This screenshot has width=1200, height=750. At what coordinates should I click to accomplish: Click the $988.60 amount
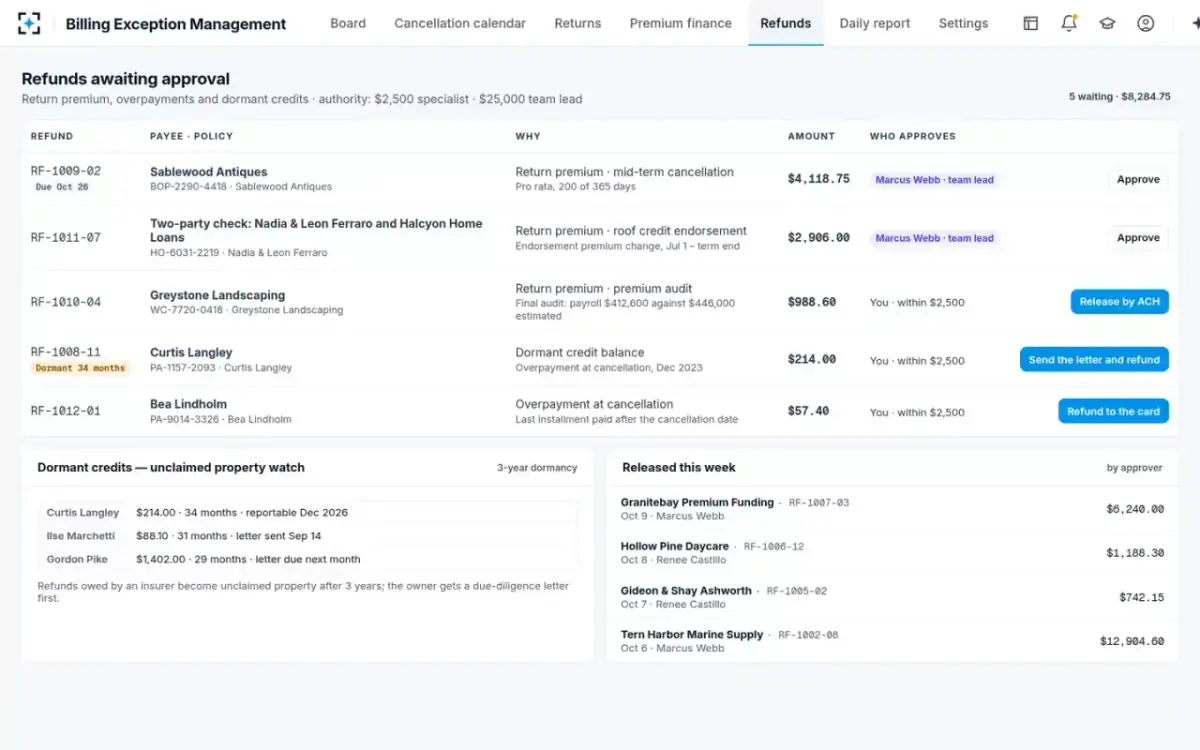pos(812,302)
